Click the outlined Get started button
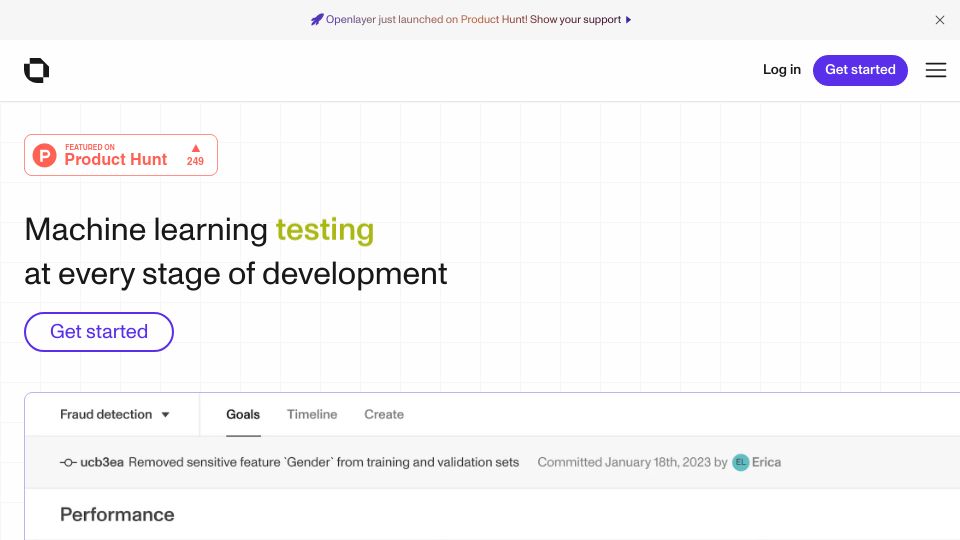The width and height of the screenshot is (960, 540). point(99,332)
